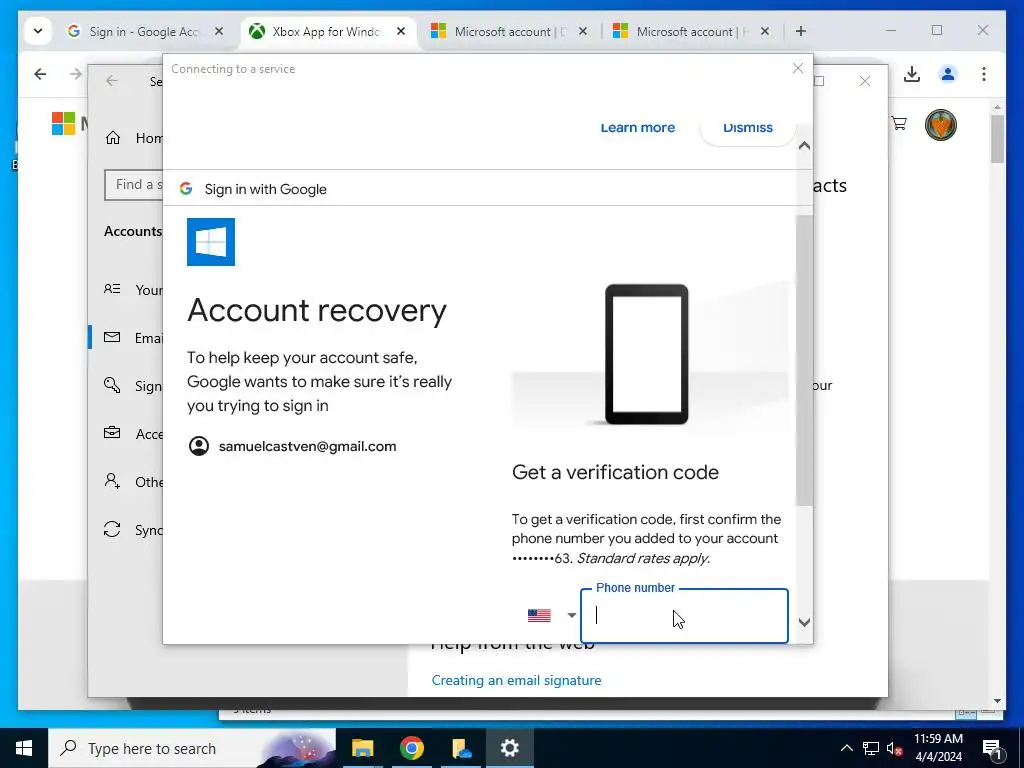This screenshot has width=1024, height=768.
Task: Click the Microsoft logo on webpage
Action: pyautogui.click(x=63, y=123)
